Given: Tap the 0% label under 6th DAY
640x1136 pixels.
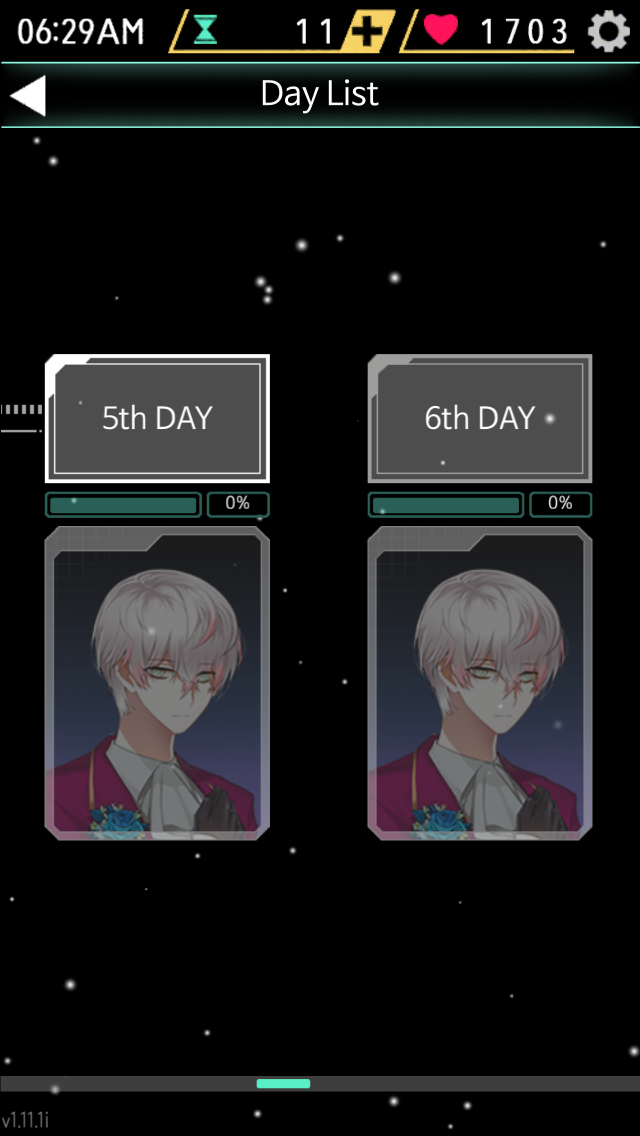Looking at the screenshot, I should click(560, 504).
